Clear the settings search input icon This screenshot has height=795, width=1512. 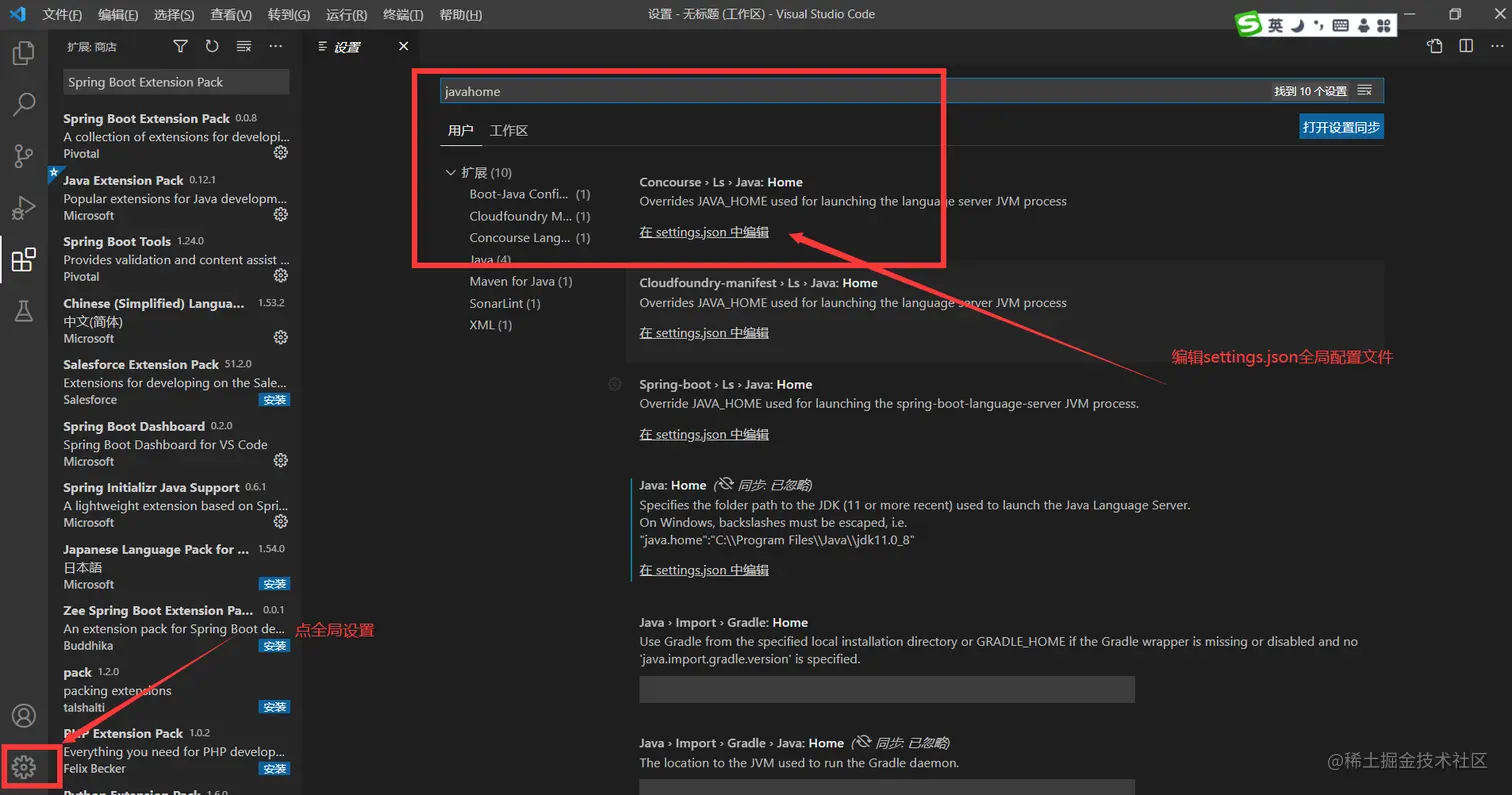(x=1365, y=91)
